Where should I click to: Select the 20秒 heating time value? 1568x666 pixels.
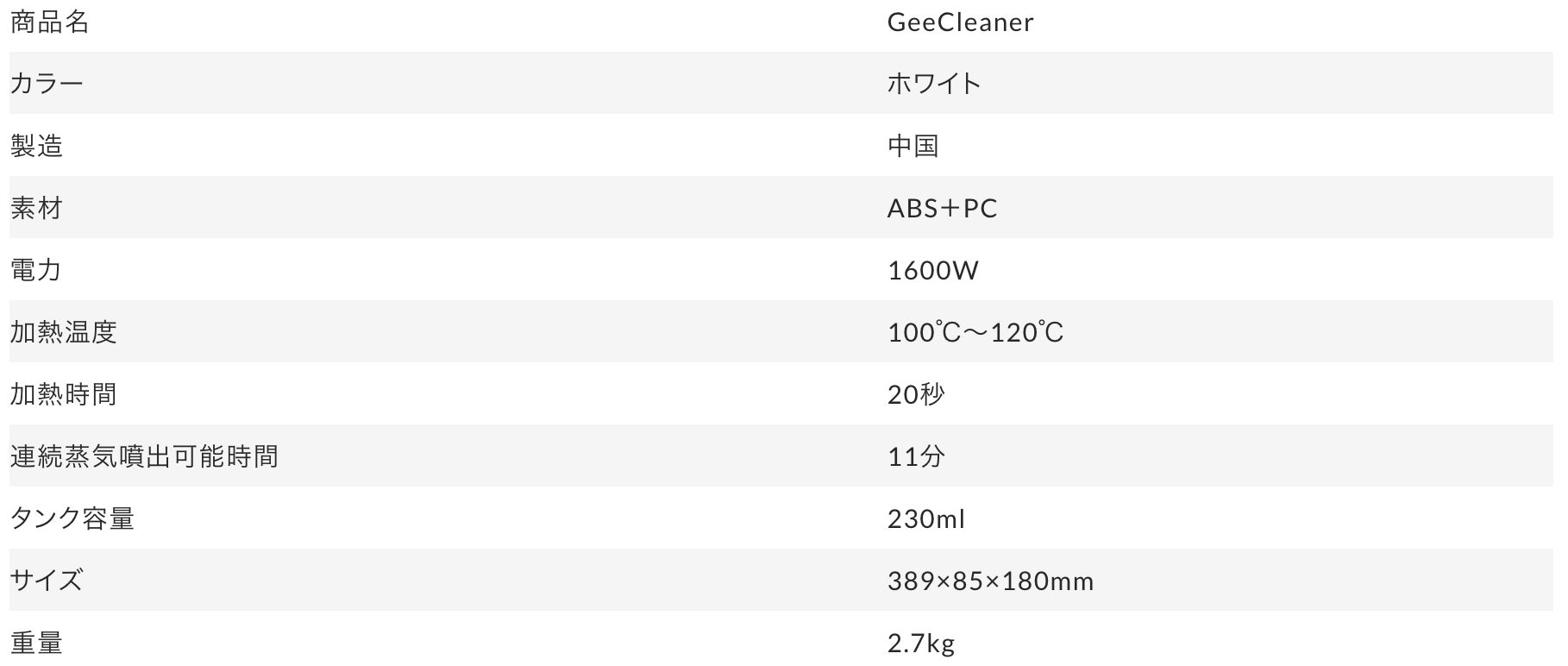(x=916, y=394)
